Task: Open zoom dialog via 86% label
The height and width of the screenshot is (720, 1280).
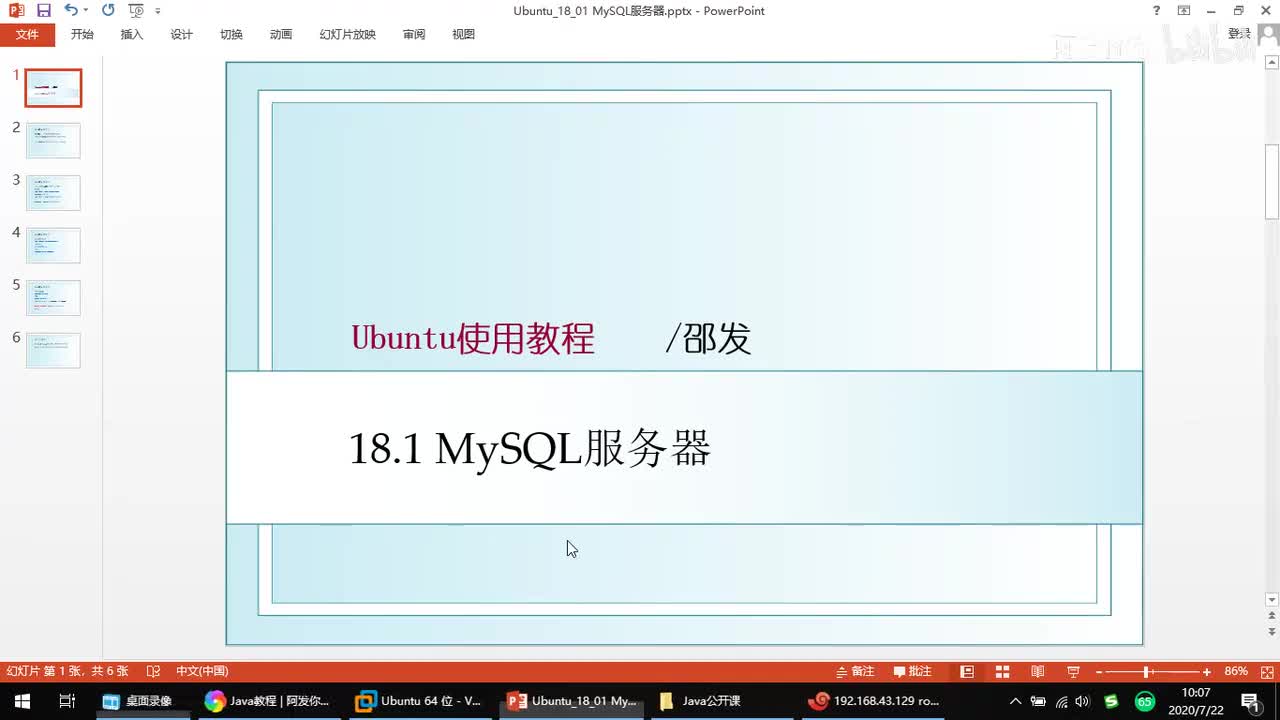Action: pyautogui.click(x=1236, y=671)
